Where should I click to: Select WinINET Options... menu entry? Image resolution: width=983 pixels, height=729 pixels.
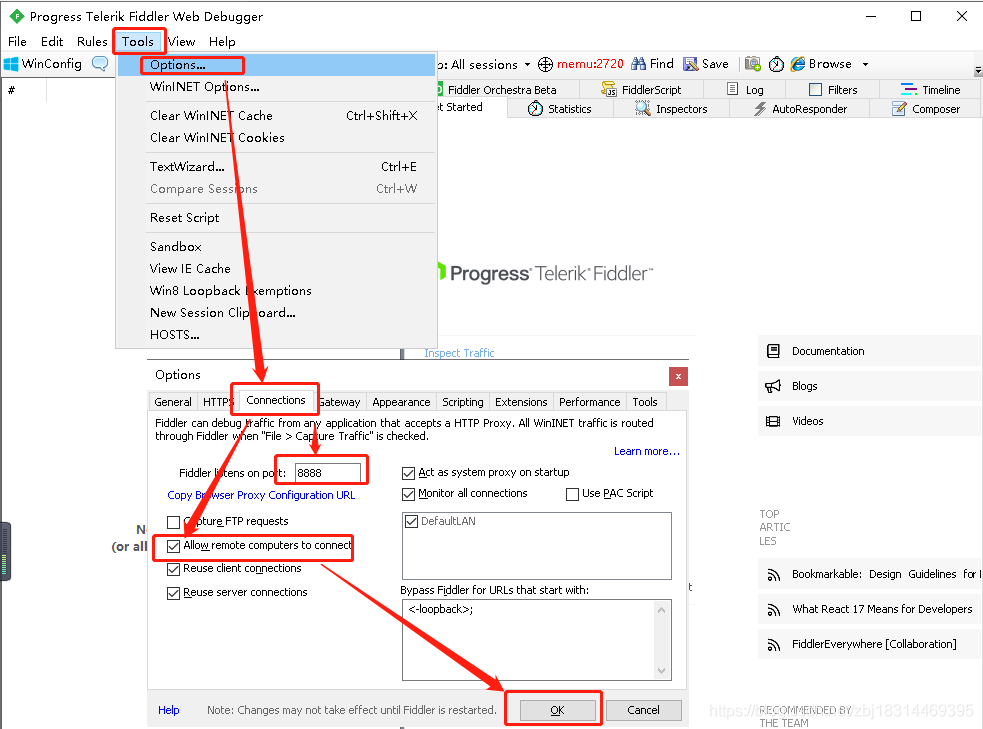tap(277, 87)
